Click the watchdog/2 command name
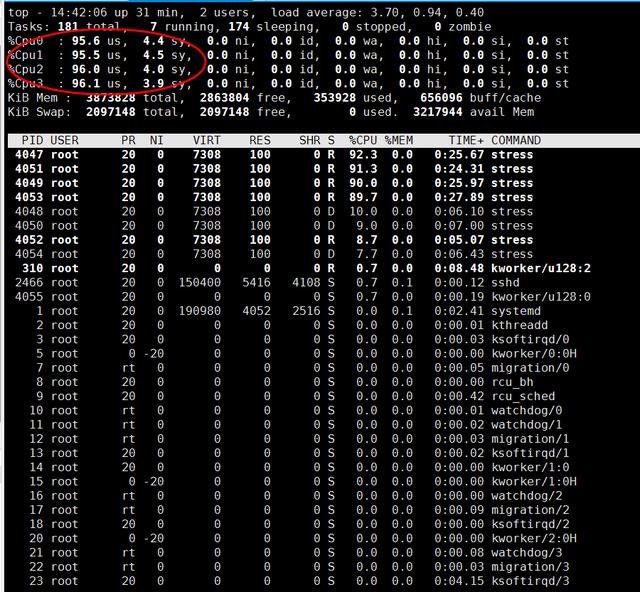Viewport: 640px width, 592px height. pyautogui.click(x=527, y=496)
